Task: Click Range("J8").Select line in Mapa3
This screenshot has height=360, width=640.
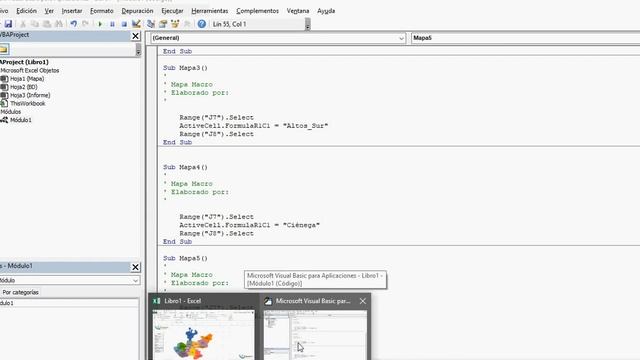Action: [216, 134]
